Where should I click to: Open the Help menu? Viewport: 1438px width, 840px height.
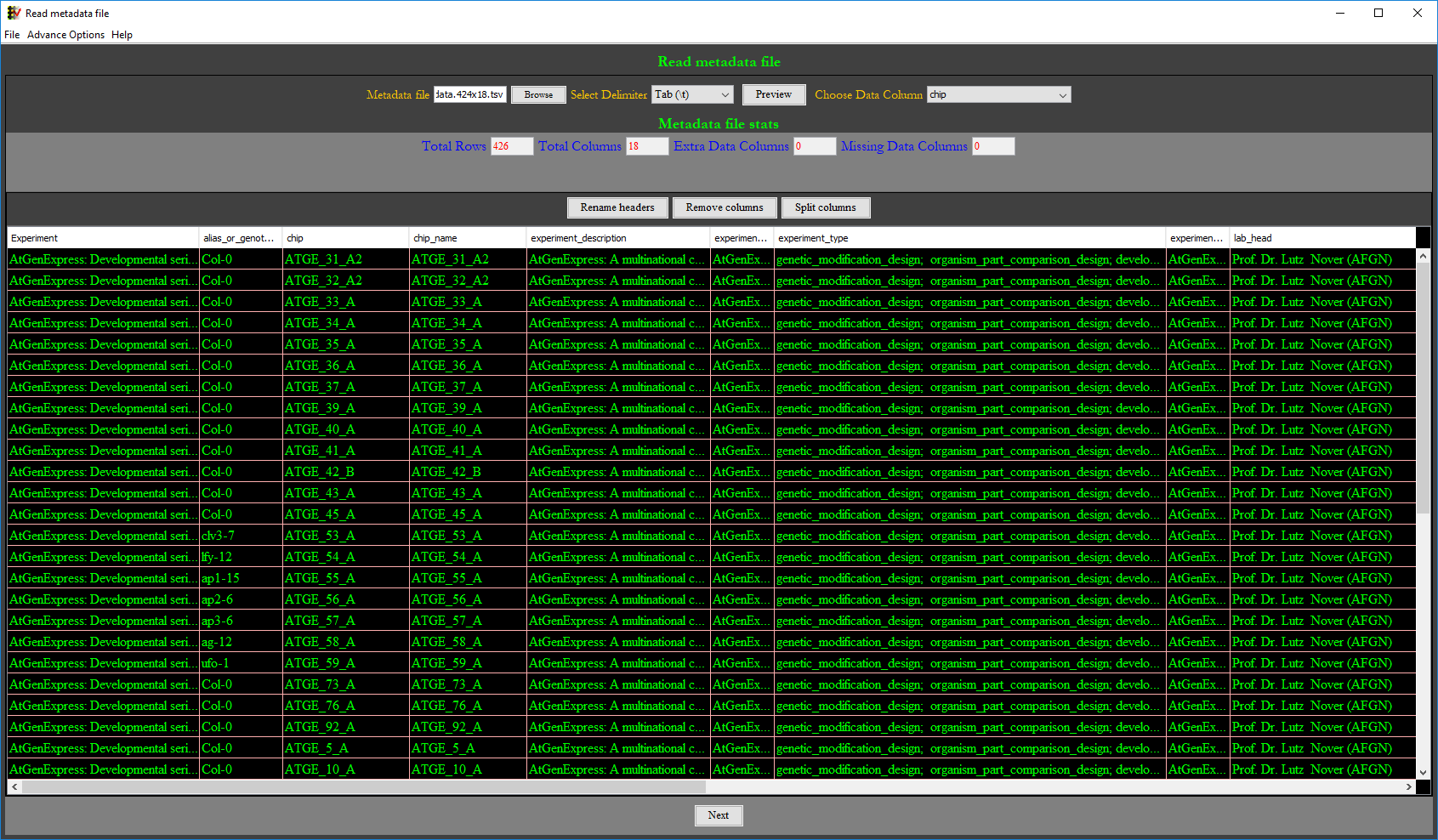122,35
